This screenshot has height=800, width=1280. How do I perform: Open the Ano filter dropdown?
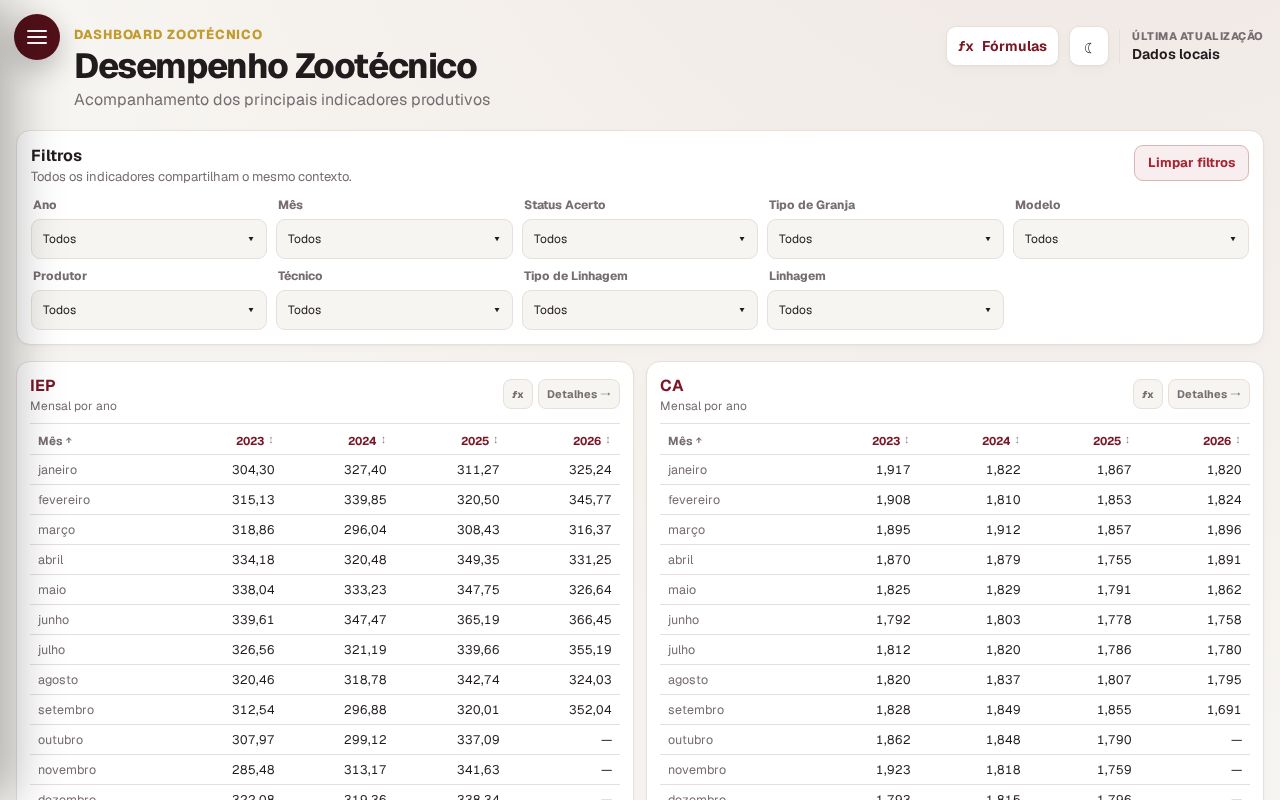click(x=149, y=239)
